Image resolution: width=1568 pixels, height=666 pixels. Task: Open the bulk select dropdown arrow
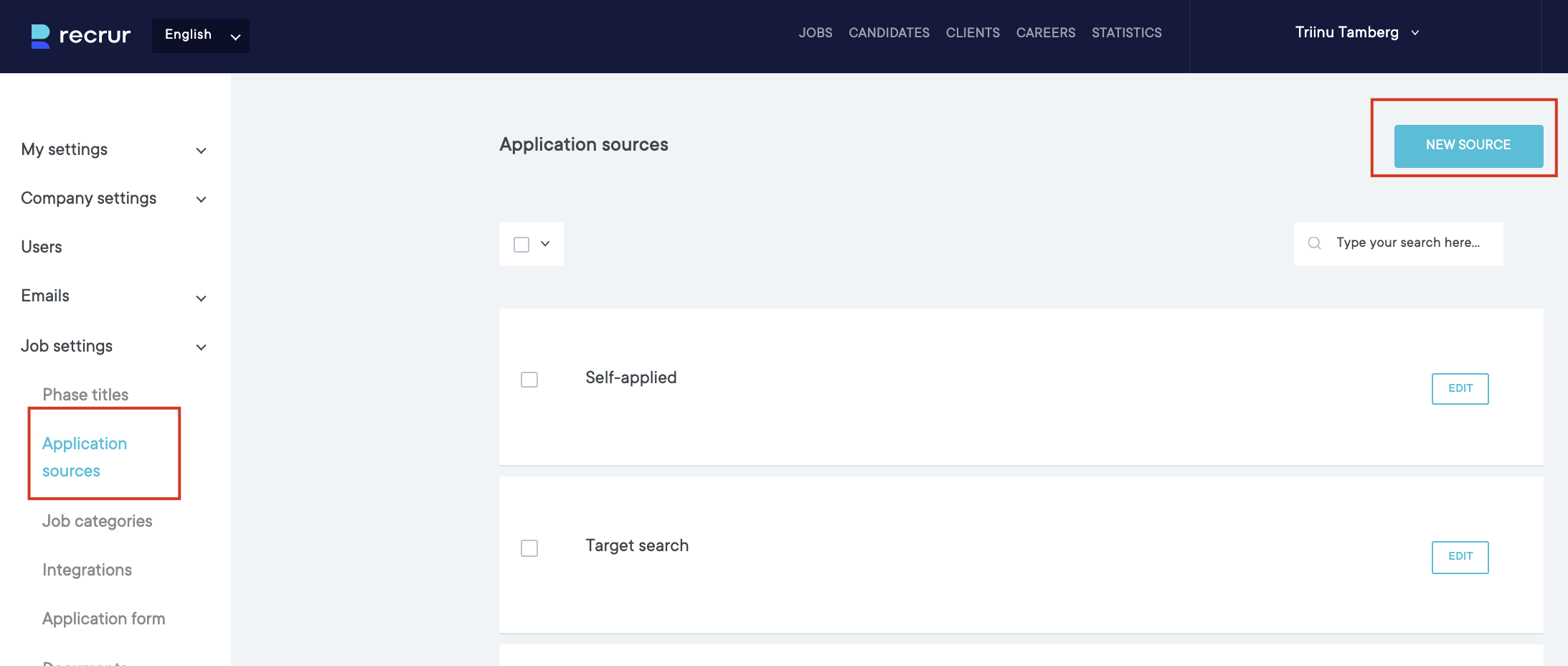pos(545,244)
